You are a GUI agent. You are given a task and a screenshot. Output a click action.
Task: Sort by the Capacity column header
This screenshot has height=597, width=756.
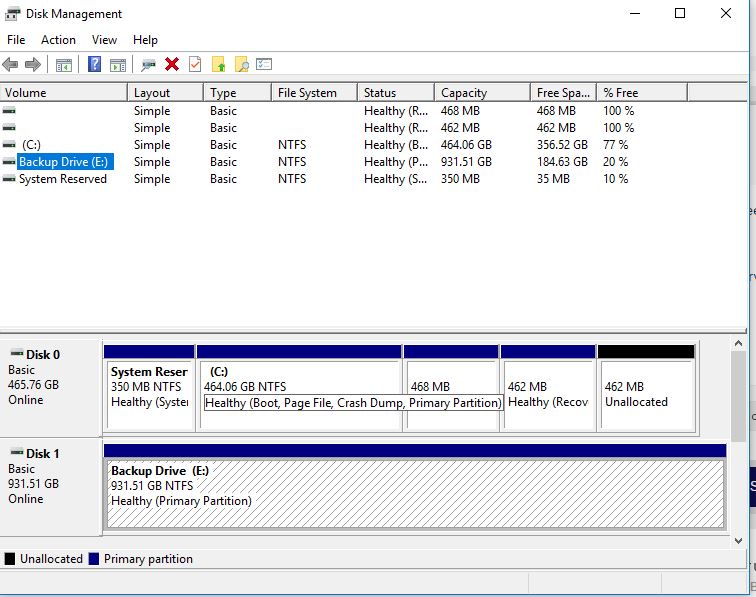(x=483, y=93)
